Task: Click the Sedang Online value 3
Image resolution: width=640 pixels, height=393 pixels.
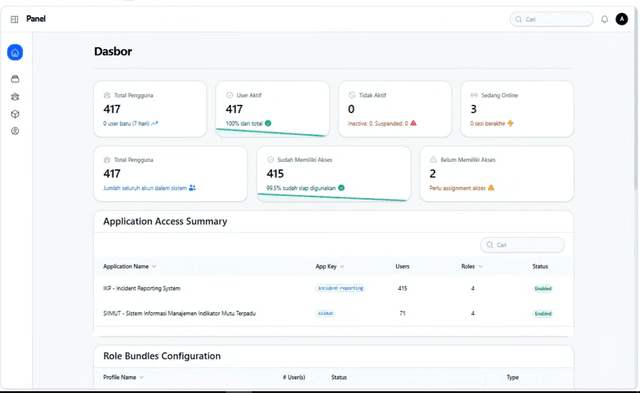Action: (x=473, y=109)
